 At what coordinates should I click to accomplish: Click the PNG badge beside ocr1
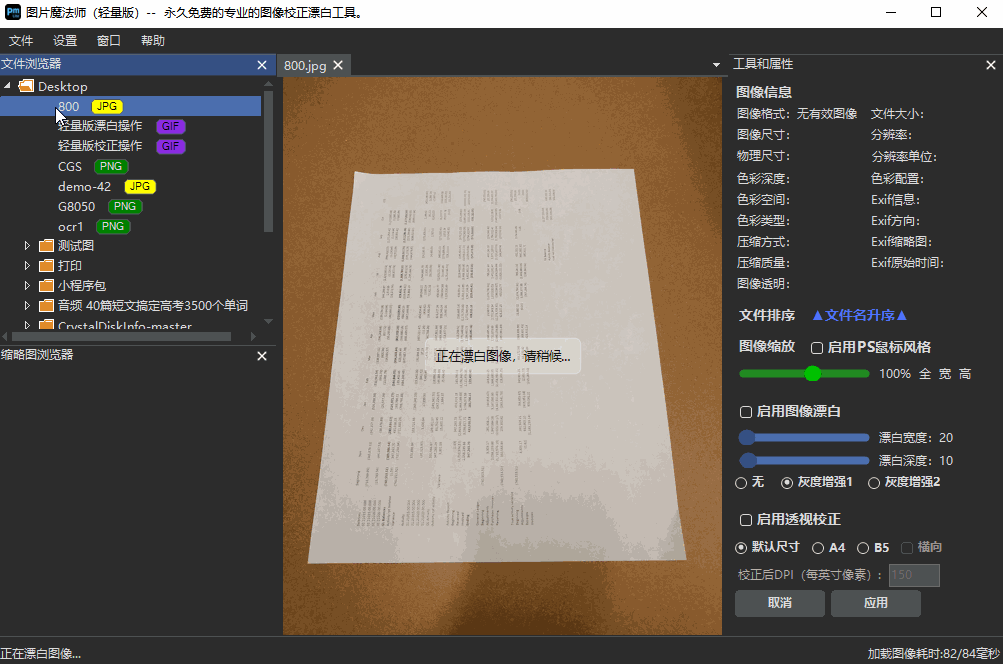(x=113, y=226)
